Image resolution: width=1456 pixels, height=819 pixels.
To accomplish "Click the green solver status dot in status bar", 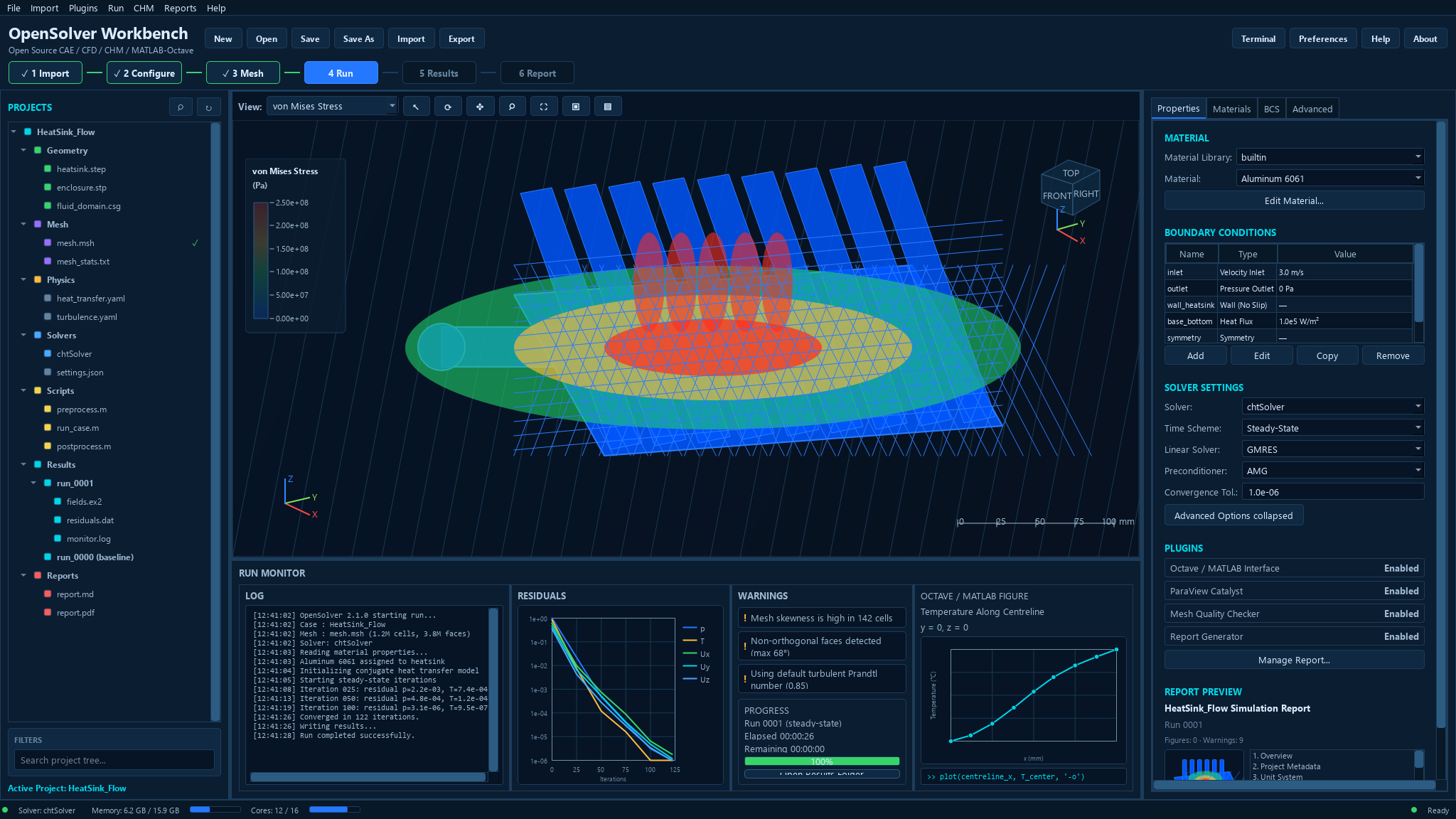I will pos(6,810).
